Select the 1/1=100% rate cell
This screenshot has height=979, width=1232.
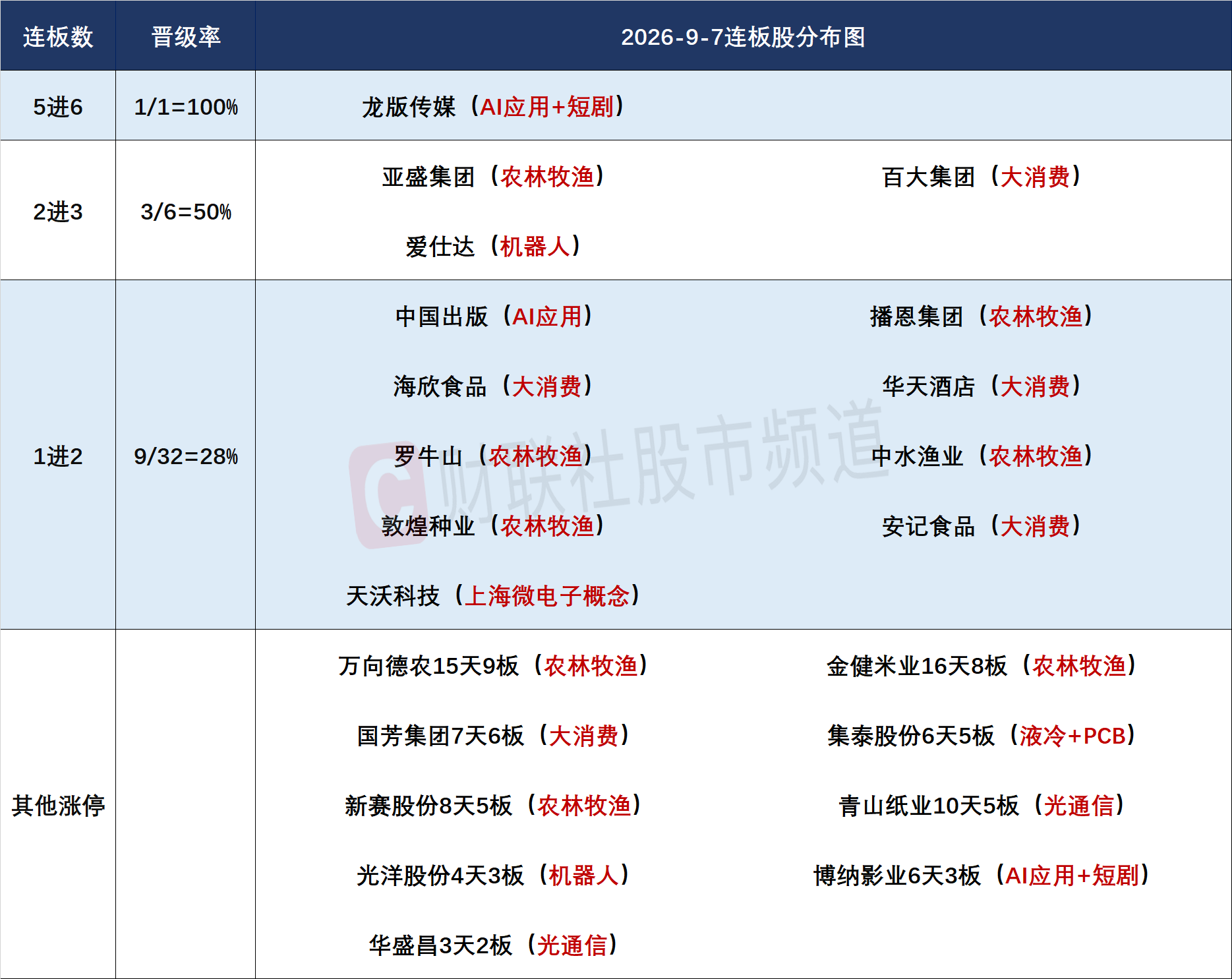coord(186,106)
